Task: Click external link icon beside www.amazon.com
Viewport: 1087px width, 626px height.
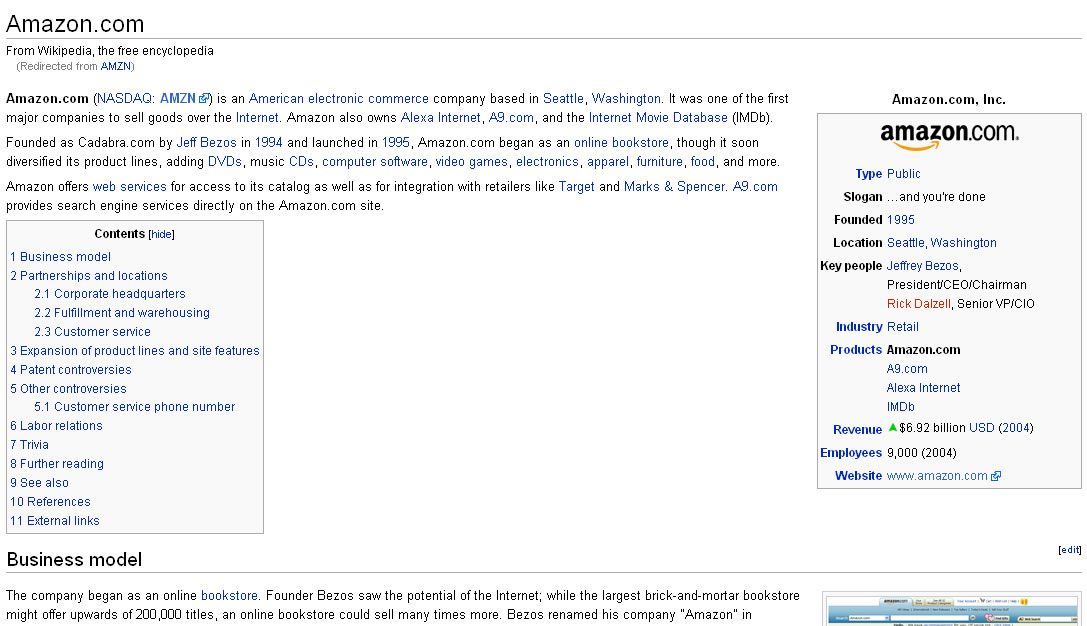Action: 995,476
